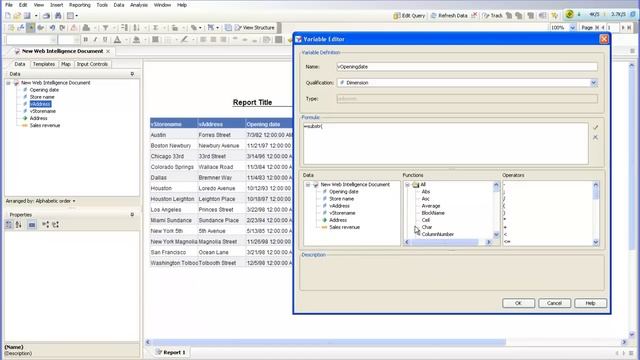Viewport: 640px width, 360px height.
Task: Open the Analysis menu
Action: coord(139,5)
